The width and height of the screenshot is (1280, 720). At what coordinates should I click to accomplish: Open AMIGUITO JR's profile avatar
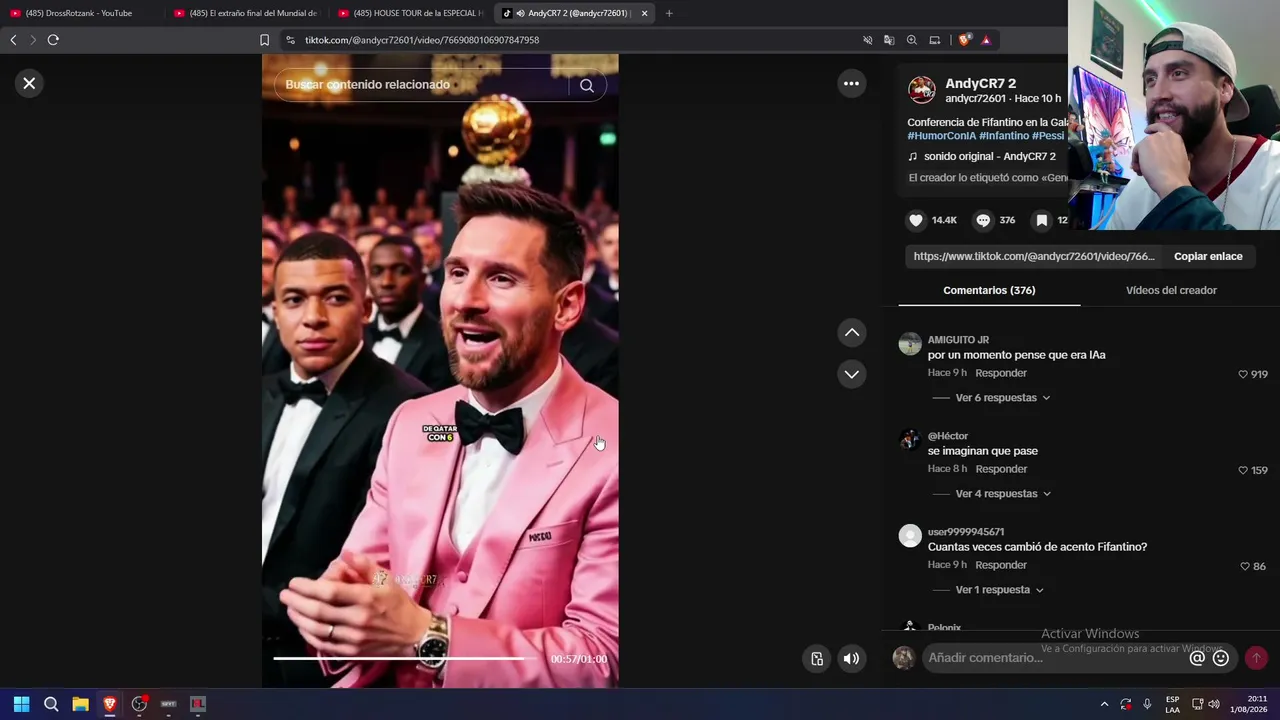(910, 344)
